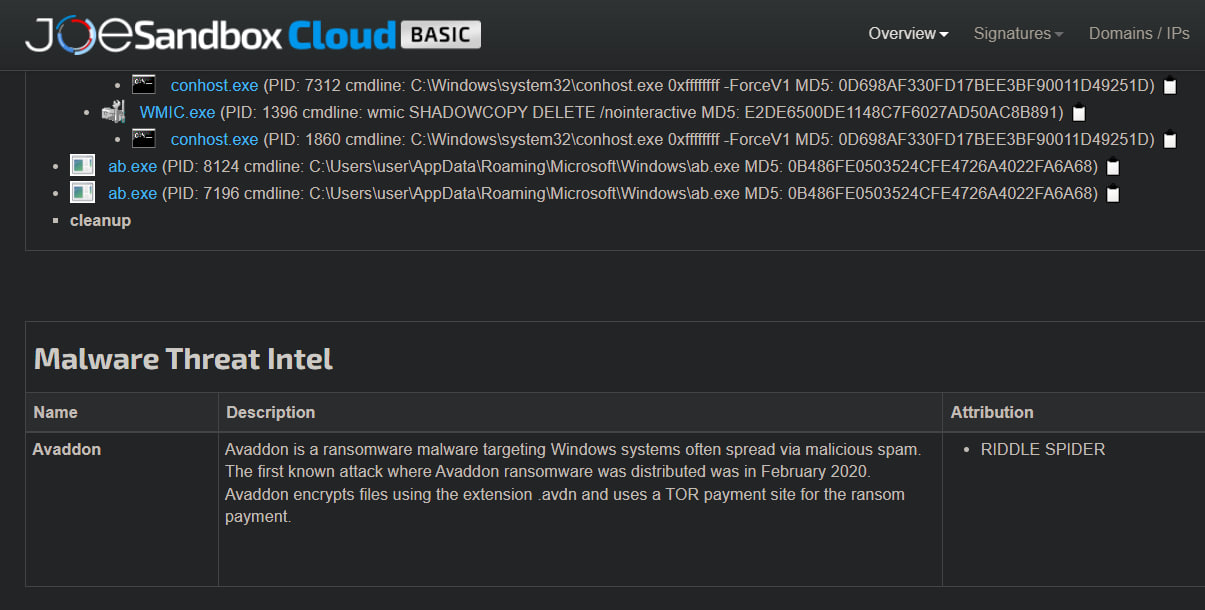The height and width of the screenshot is (610, 1205).
Task: Click the ab.exe PID 7196 process icon
Action: [82, 193]
